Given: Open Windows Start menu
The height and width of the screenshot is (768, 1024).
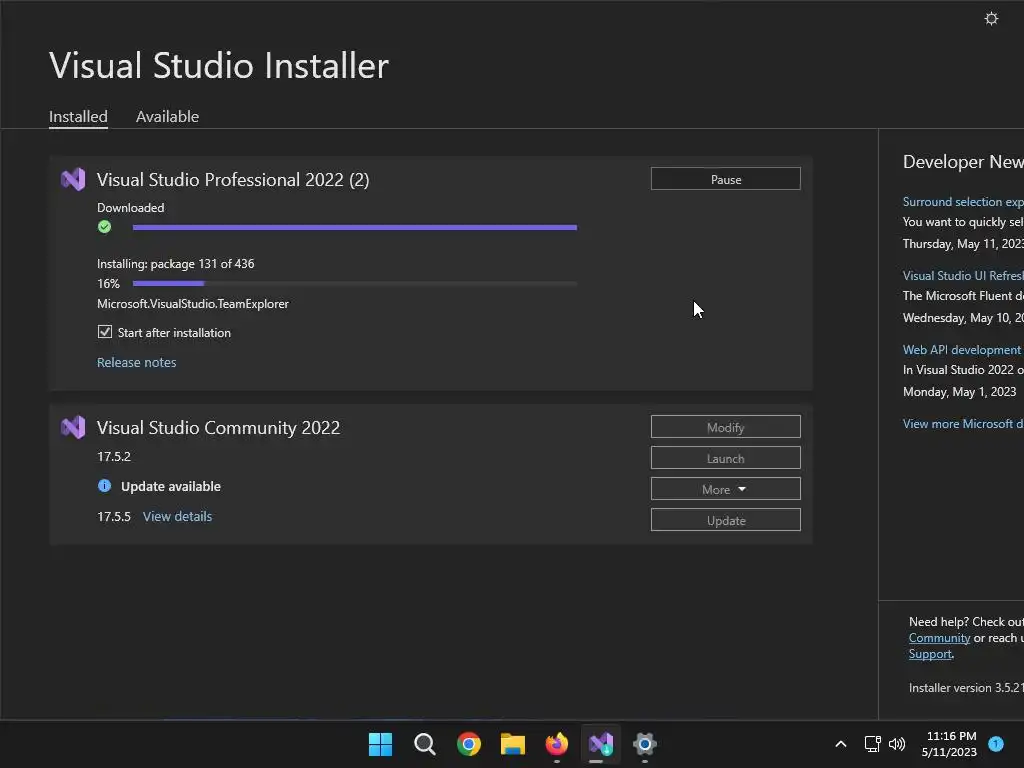Looking at the screenshot, I should tap(380, 744).
